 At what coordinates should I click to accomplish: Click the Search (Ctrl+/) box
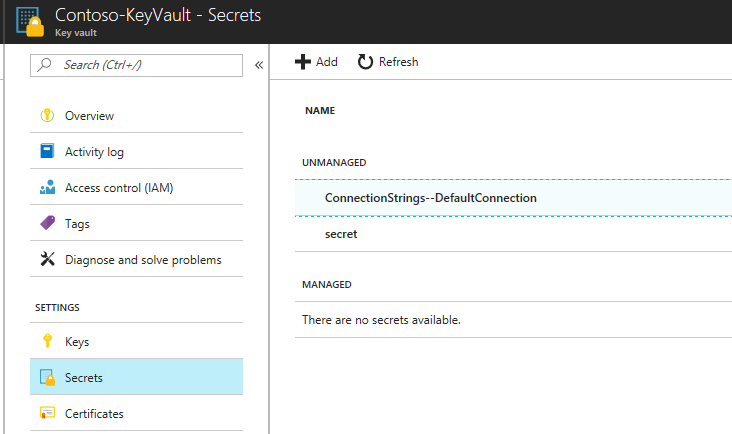138,65
